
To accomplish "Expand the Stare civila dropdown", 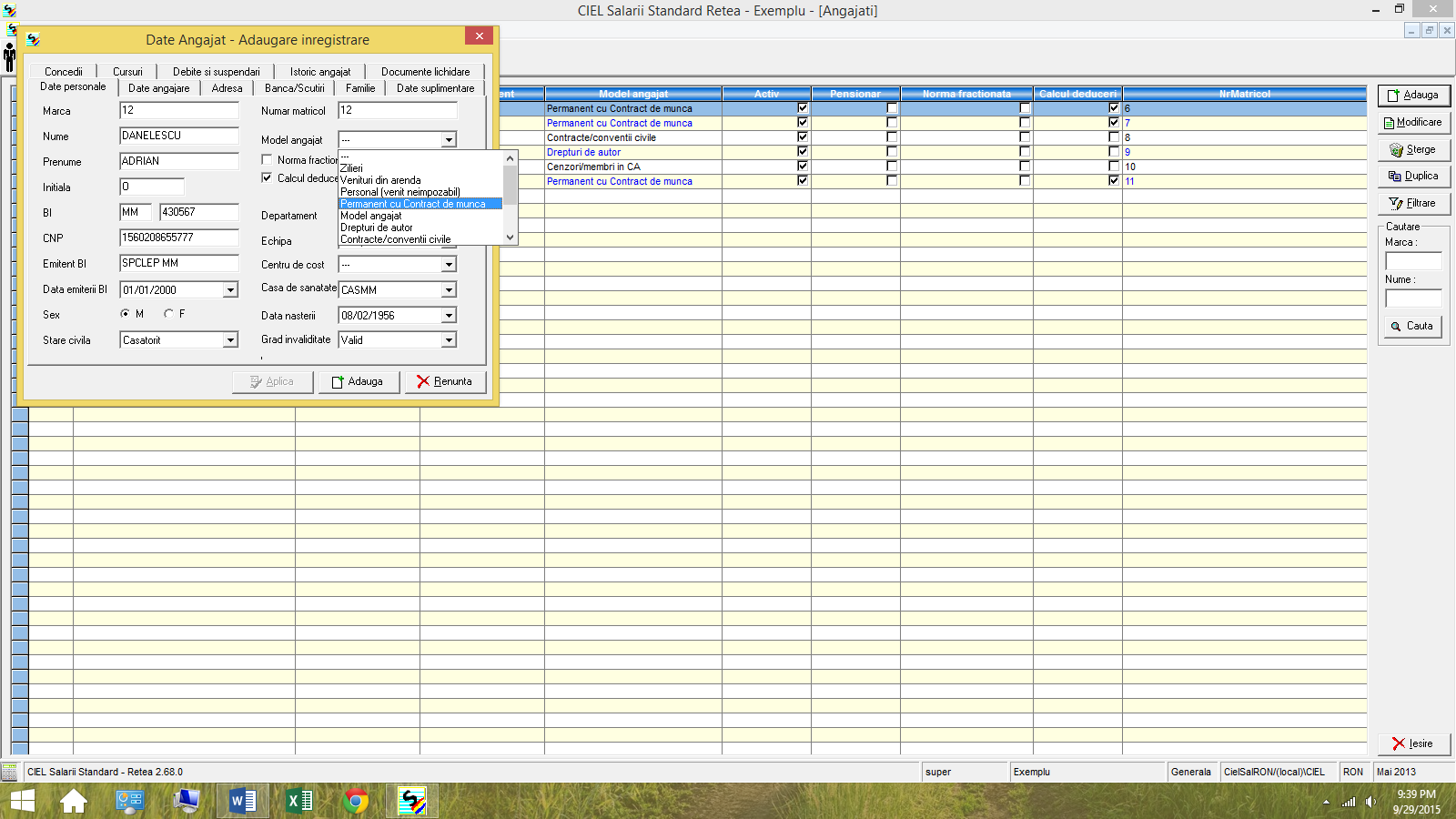I will pos(230,340).
